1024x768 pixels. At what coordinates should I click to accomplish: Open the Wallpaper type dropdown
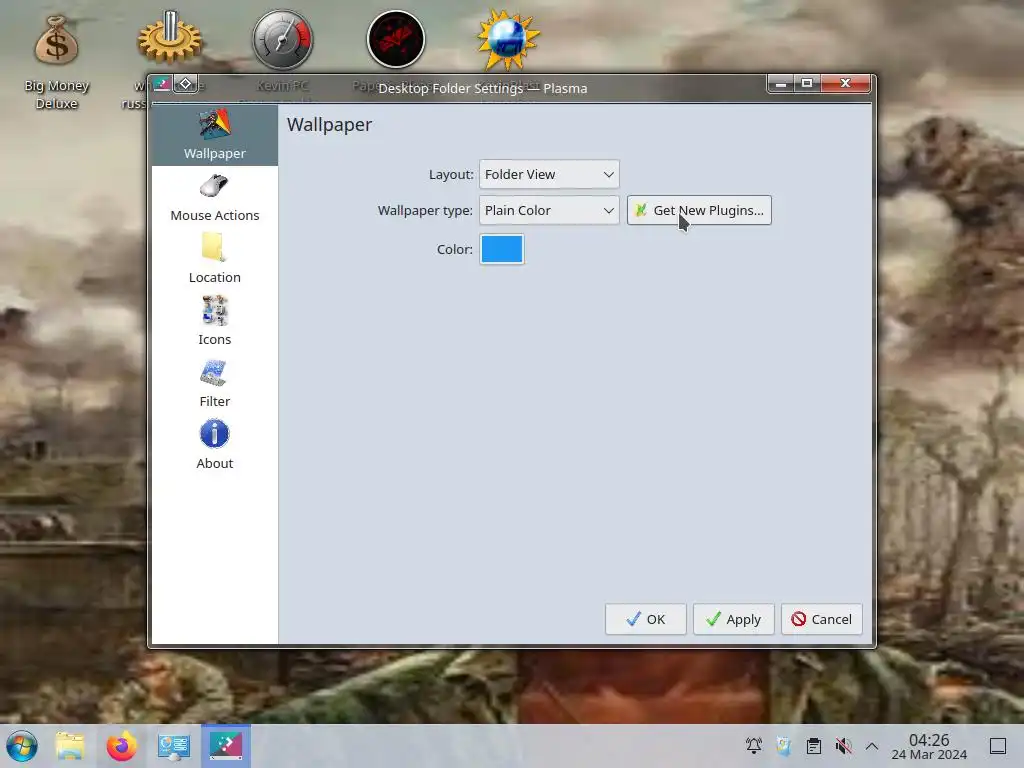point(549,210)
